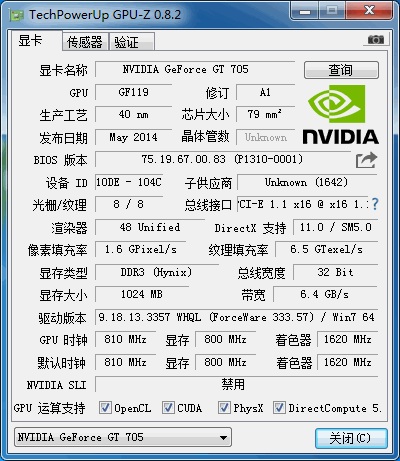400x461 pixels.
Task: Click the 发布日期 field May 2014
Action: tap(134, 137)
